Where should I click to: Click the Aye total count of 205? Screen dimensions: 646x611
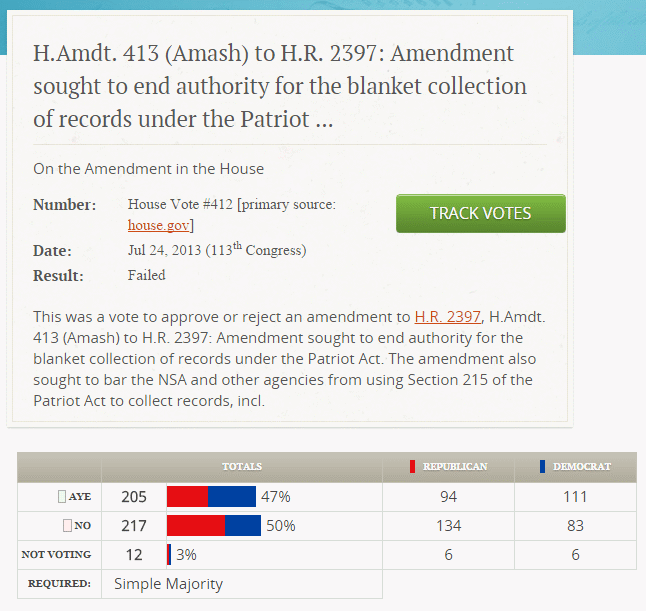click(134, 497)
